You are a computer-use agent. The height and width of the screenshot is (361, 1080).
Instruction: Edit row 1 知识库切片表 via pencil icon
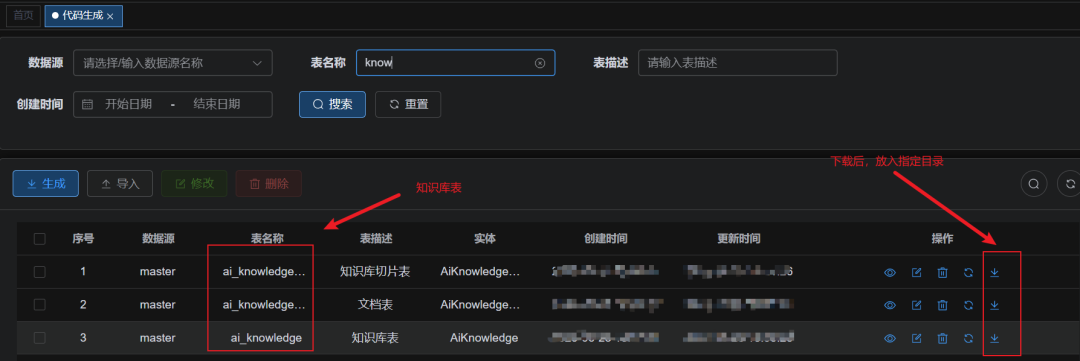pyautogui.click(x=916, y=272)
